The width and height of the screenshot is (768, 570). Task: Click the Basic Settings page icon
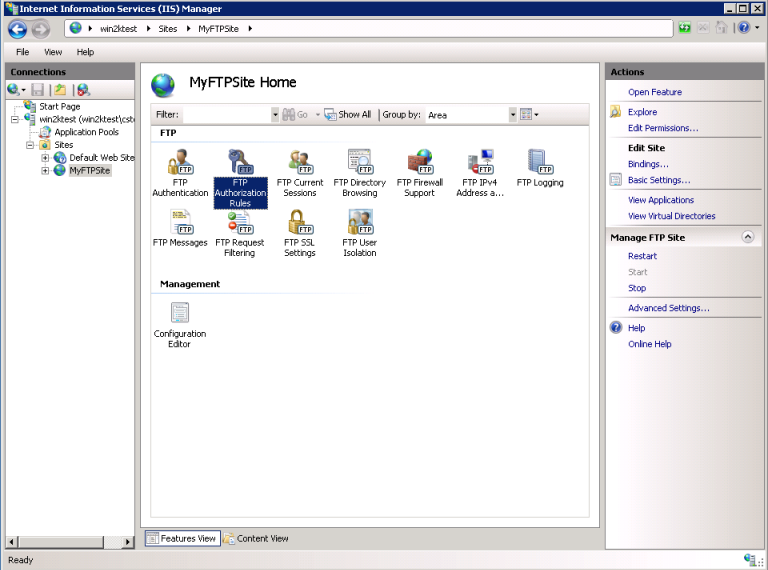[x=616, y=180]
